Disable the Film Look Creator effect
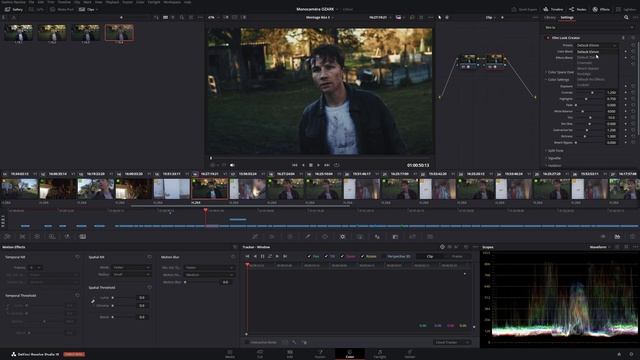The height and width of the screenshot is (360, 640). 548,38
